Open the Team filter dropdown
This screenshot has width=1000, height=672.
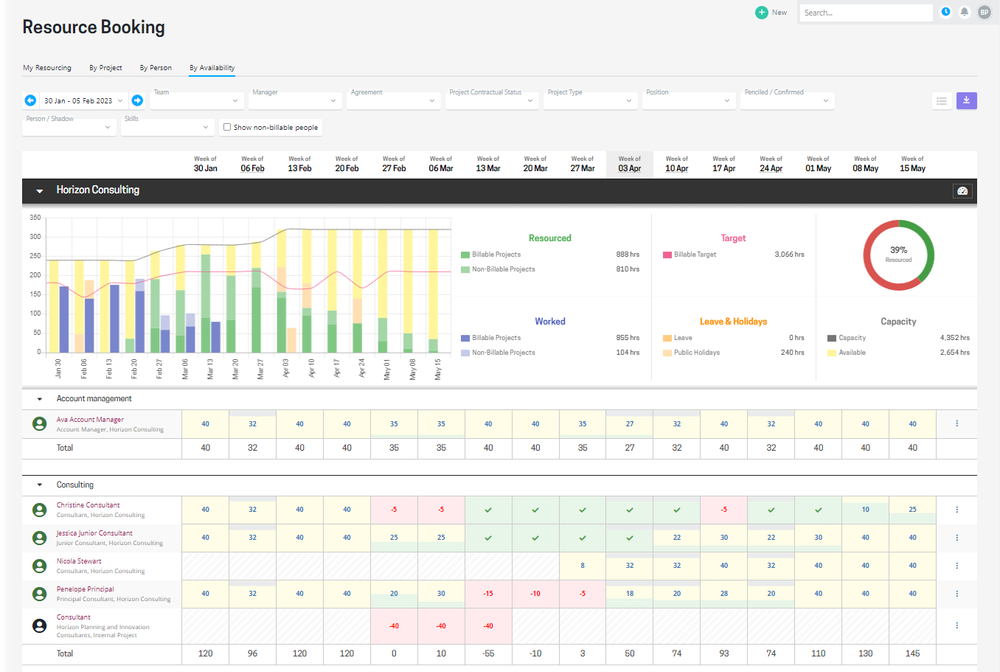coord(196,100)
